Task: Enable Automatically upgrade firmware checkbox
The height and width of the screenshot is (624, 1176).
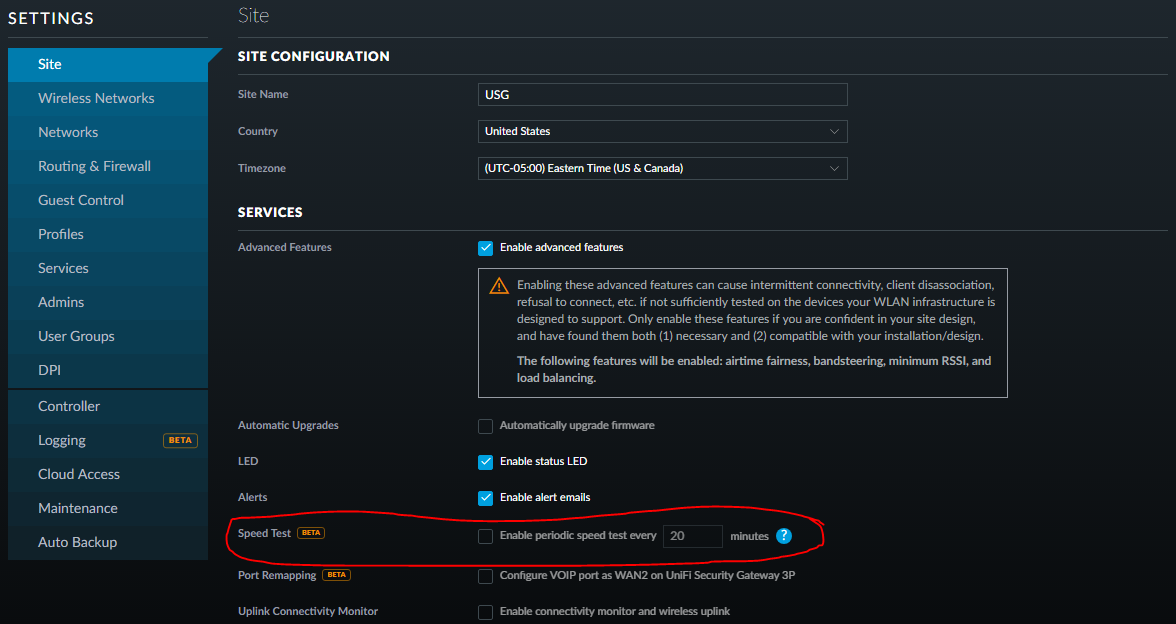Action: pos(486,426)
